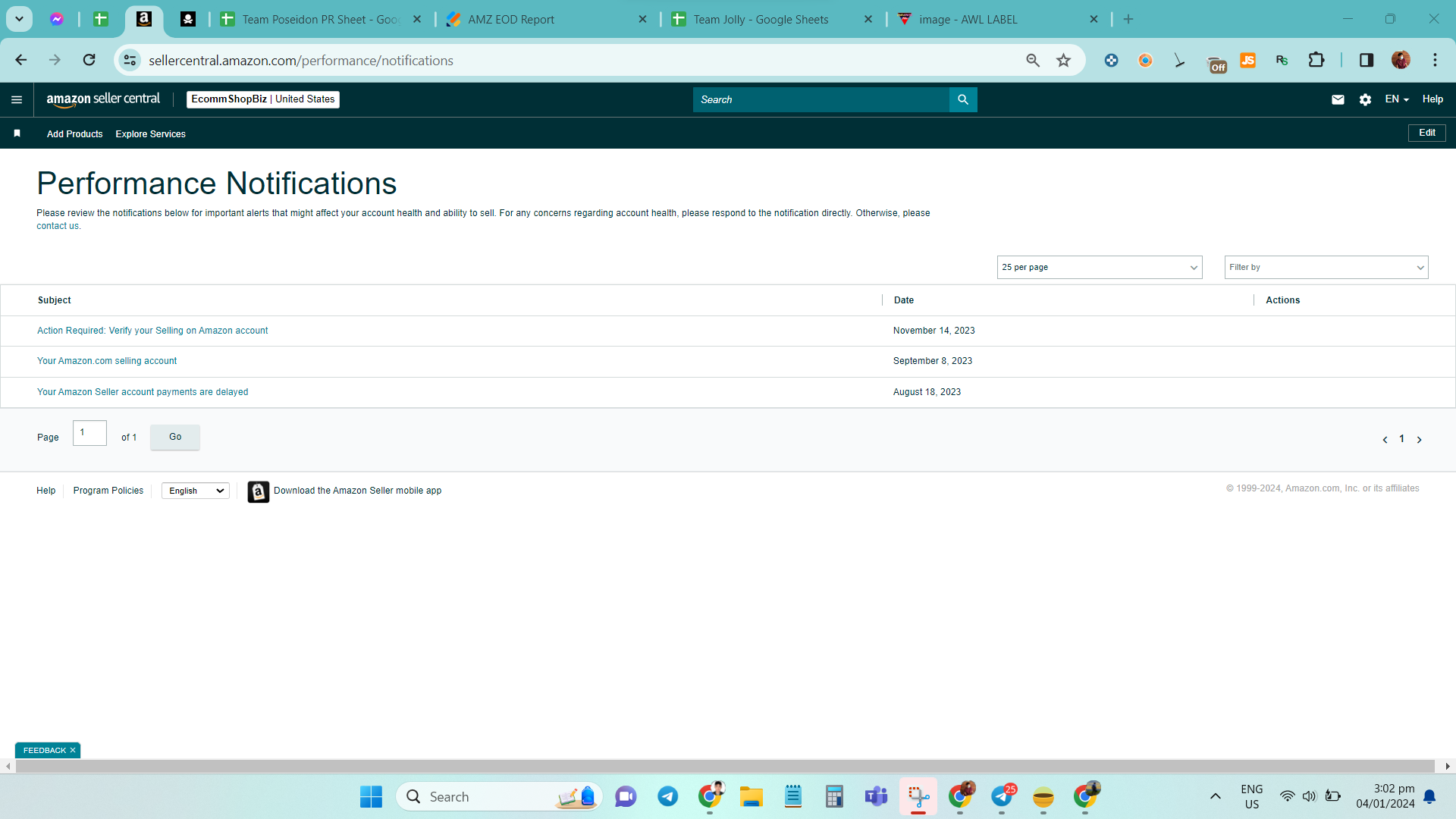The width and height of the screenshot is (1456, 819).
Task: Click the horizontal scrollbar at the page bottom
Action: 725,766
